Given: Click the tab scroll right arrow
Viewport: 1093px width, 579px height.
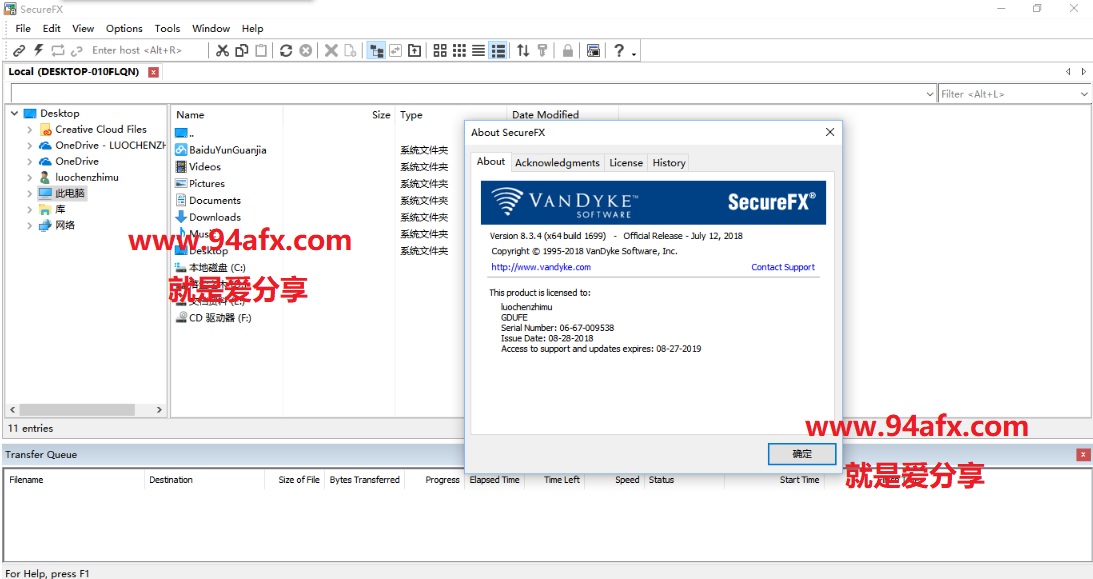Looking at the screenshot, I should pos(1083,72).
